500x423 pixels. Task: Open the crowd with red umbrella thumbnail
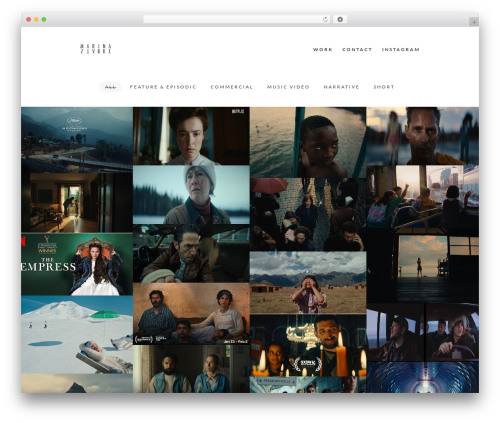(x=308, y=214)
